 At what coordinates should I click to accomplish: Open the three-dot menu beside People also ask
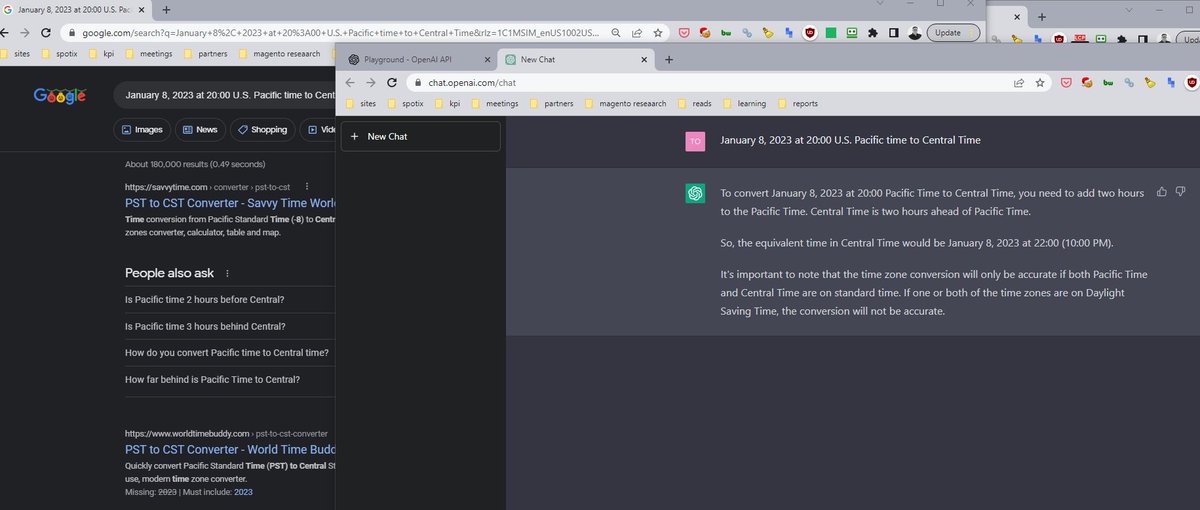227,273
